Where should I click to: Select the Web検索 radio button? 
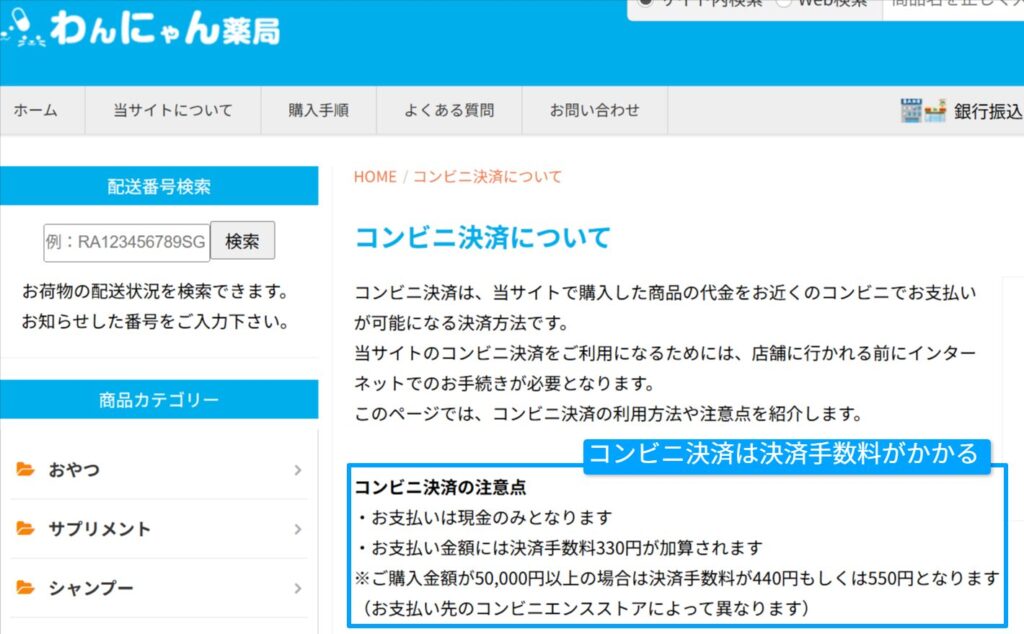tap(783, 2)
